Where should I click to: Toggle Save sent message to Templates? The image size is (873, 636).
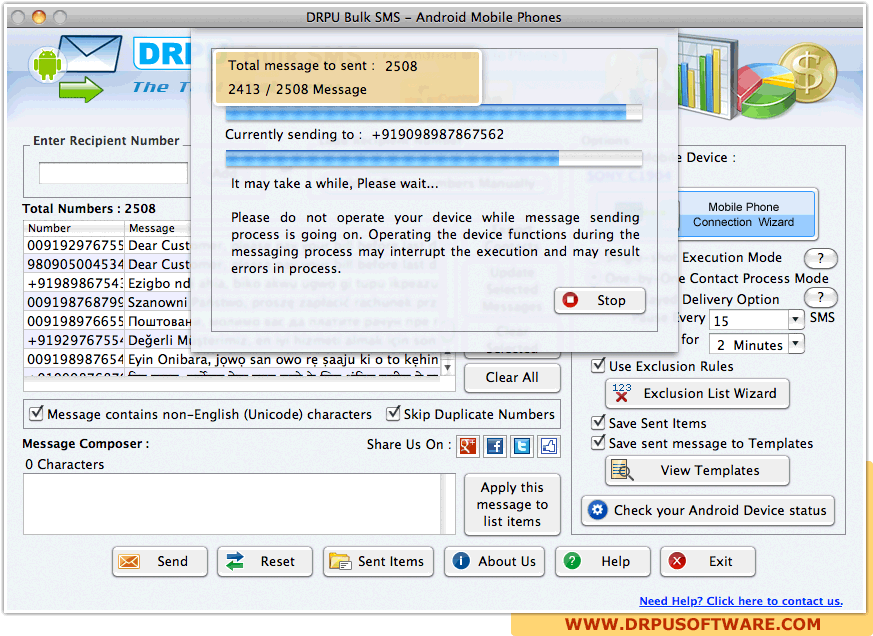coord(598,442)
